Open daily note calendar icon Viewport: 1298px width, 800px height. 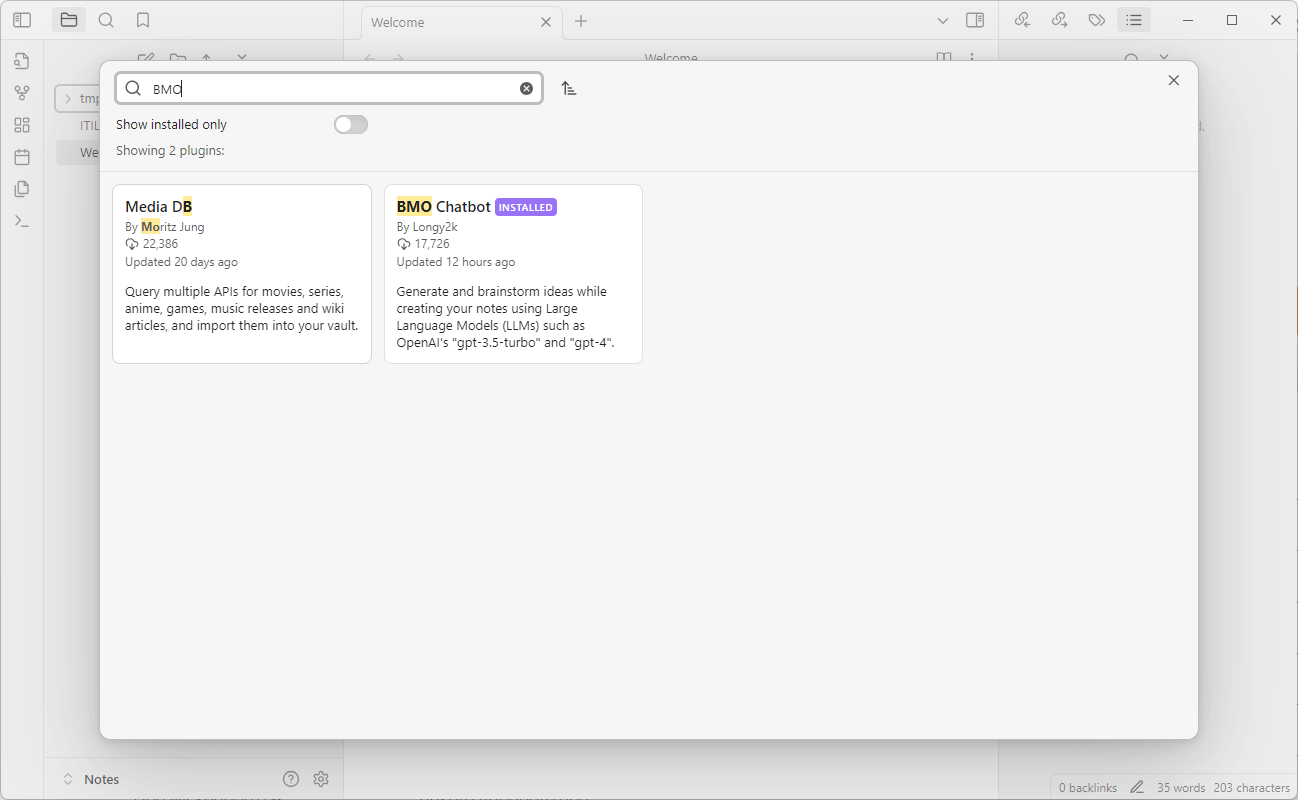[22, 157]
